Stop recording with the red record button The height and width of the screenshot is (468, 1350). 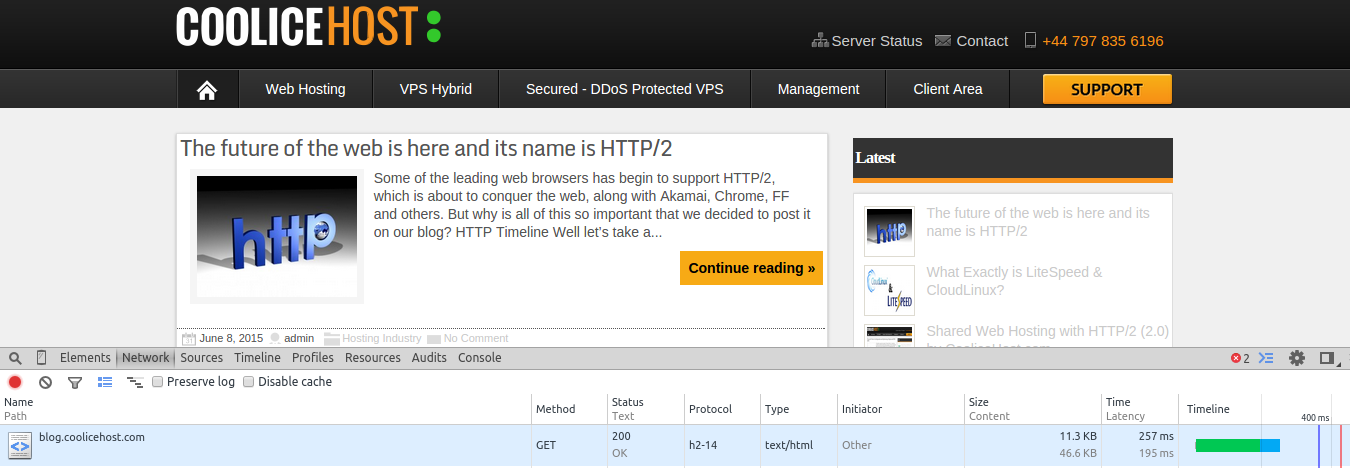point(15,382)
